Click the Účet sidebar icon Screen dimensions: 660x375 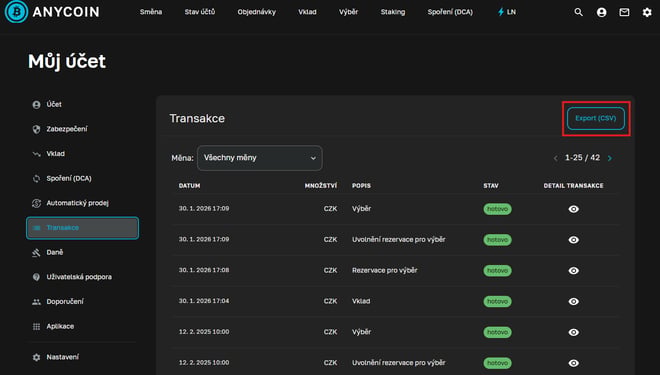37,104
